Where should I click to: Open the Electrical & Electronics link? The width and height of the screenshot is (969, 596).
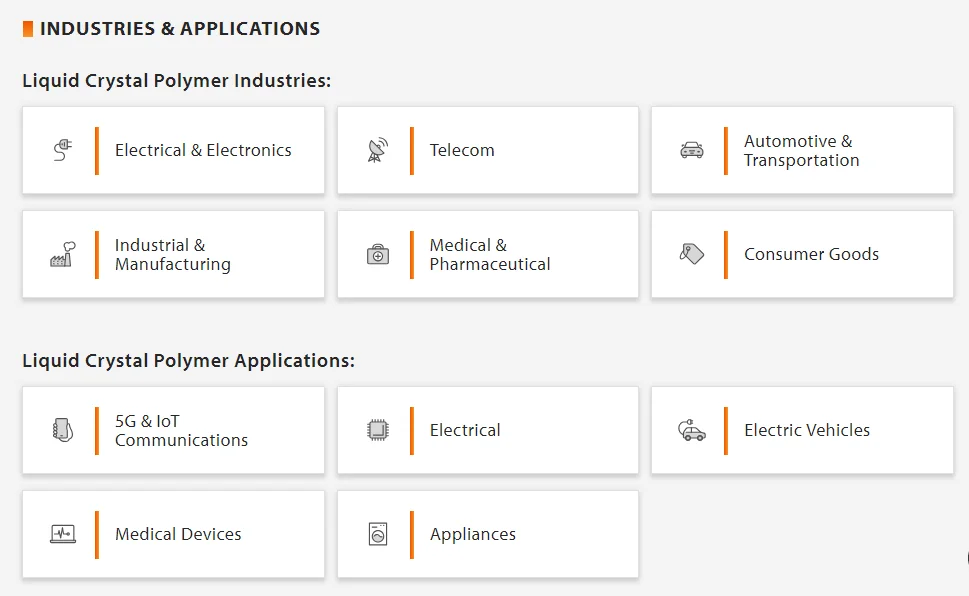pyautogui.click(x=203, y=150)
